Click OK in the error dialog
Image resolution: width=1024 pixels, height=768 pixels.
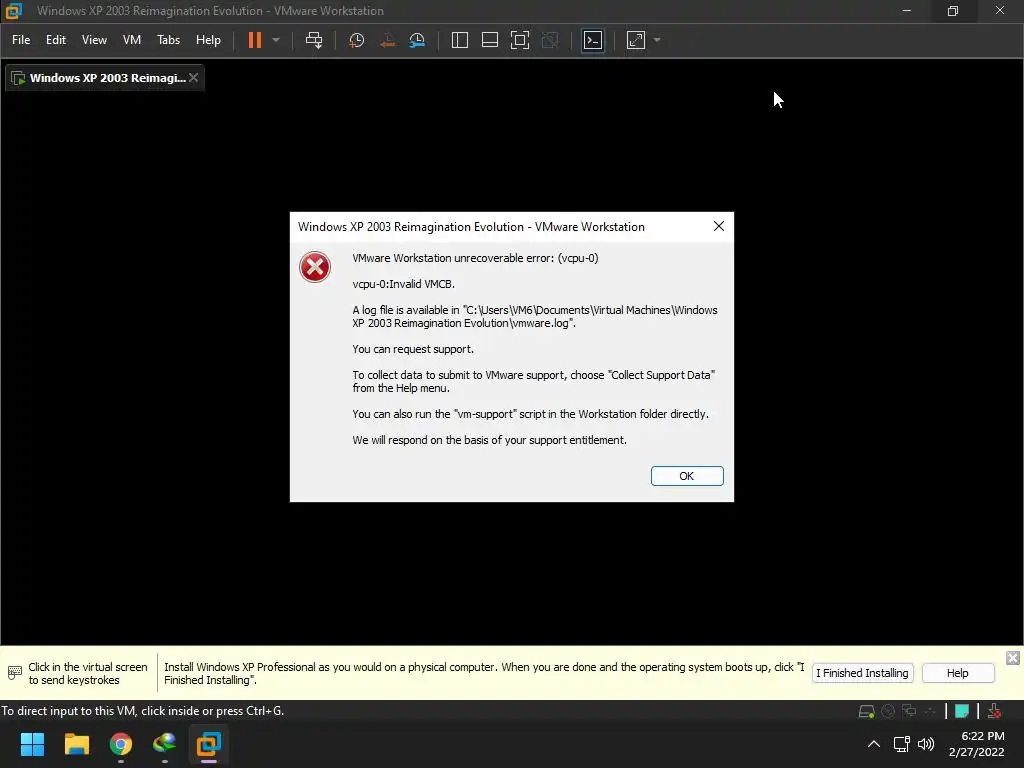pyautogui.click(x=687, y=476)
